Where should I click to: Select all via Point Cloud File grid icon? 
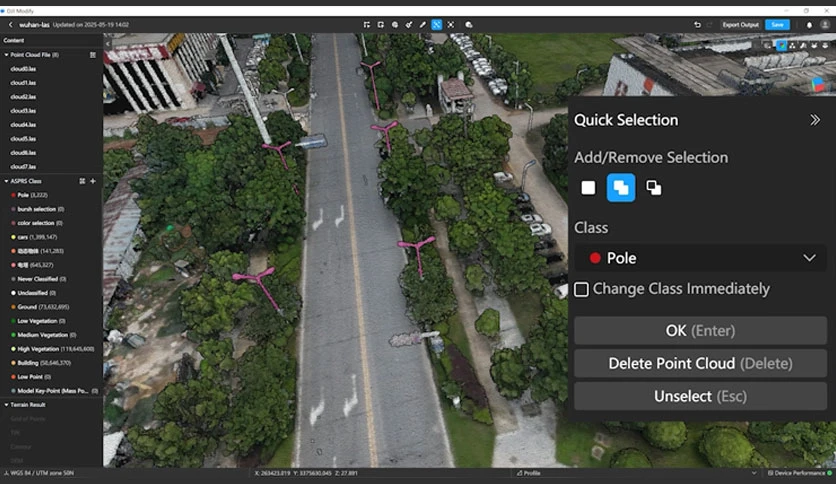93,55
